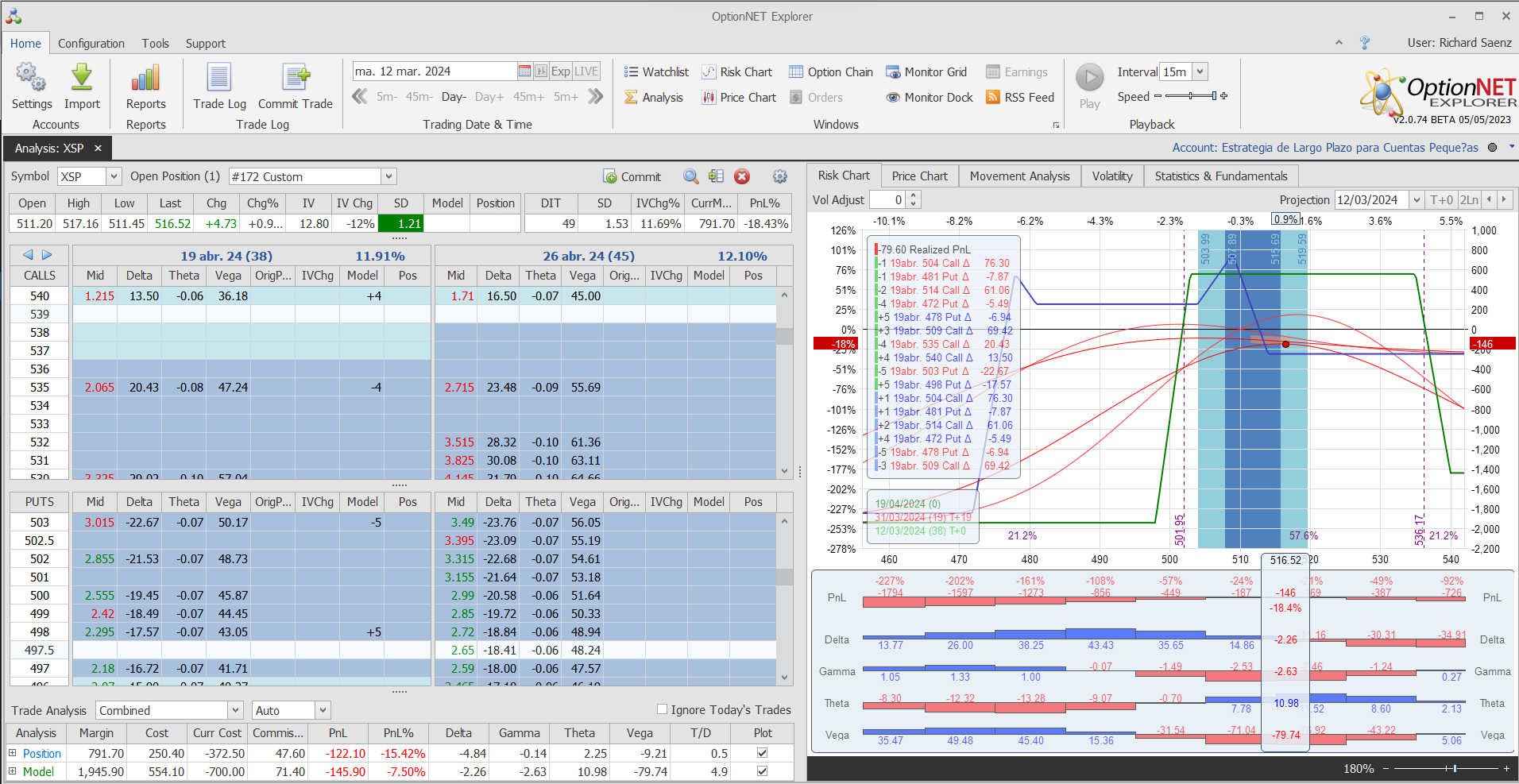Screen dimensions: 1519x784
Task: Click the magnifier search icon beside Commit
Action: click(x=691, y=176)
